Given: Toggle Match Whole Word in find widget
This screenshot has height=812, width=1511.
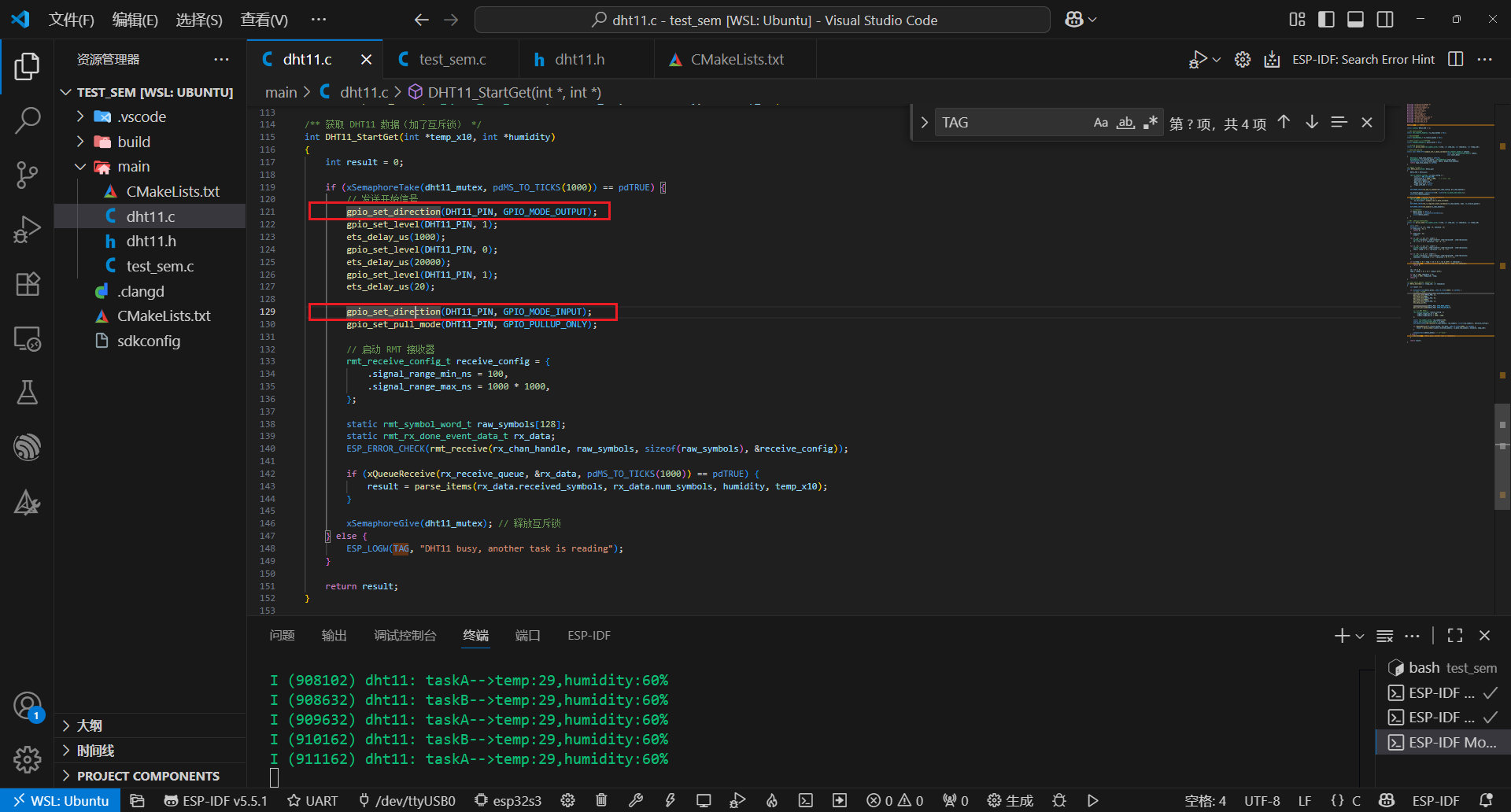Looking at the screenshot, I should [x=1125, y=123].
